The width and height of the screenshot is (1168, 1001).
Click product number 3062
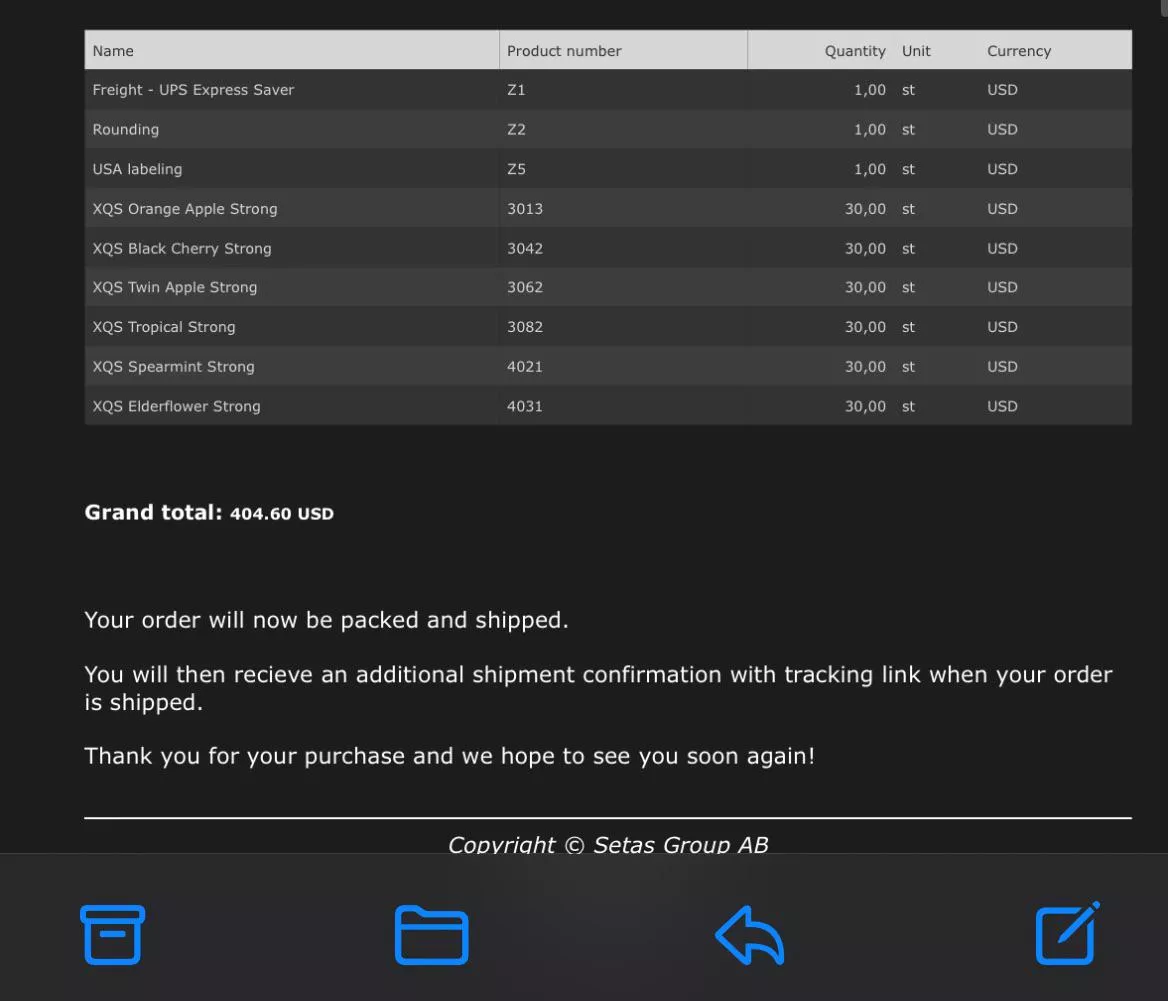tap(525, 288)
